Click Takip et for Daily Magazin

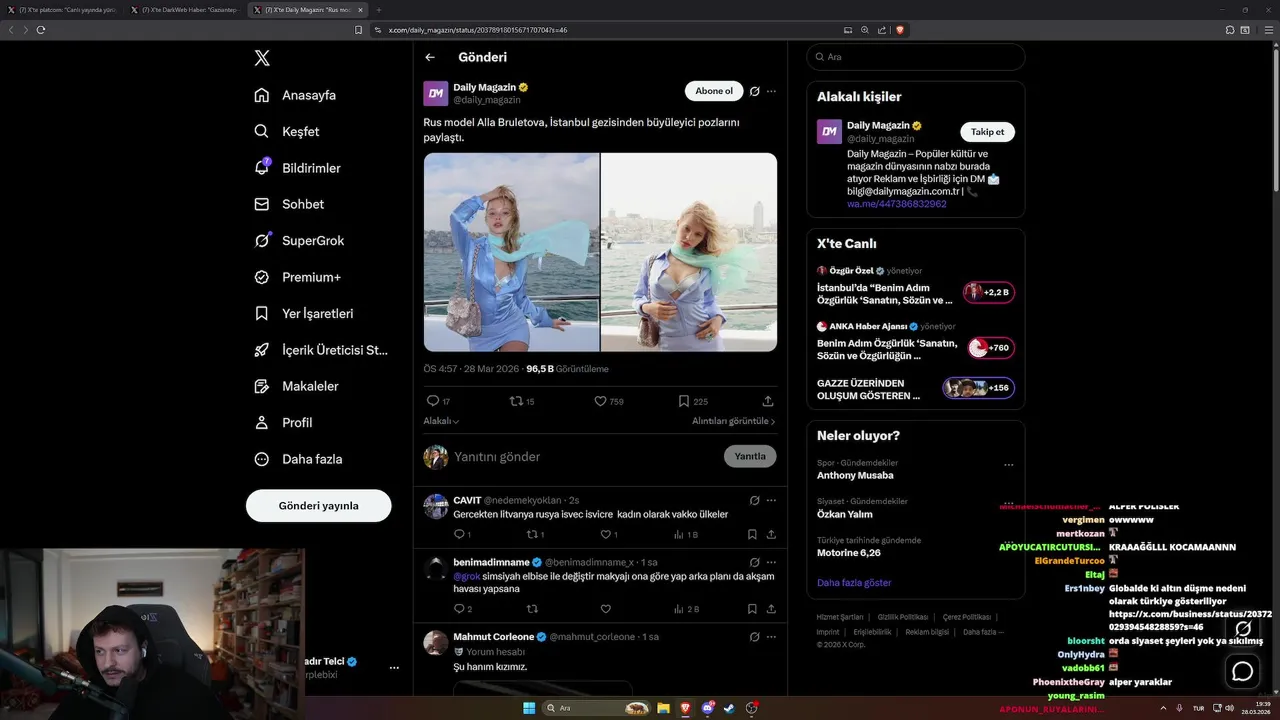(x=987, y=132)
